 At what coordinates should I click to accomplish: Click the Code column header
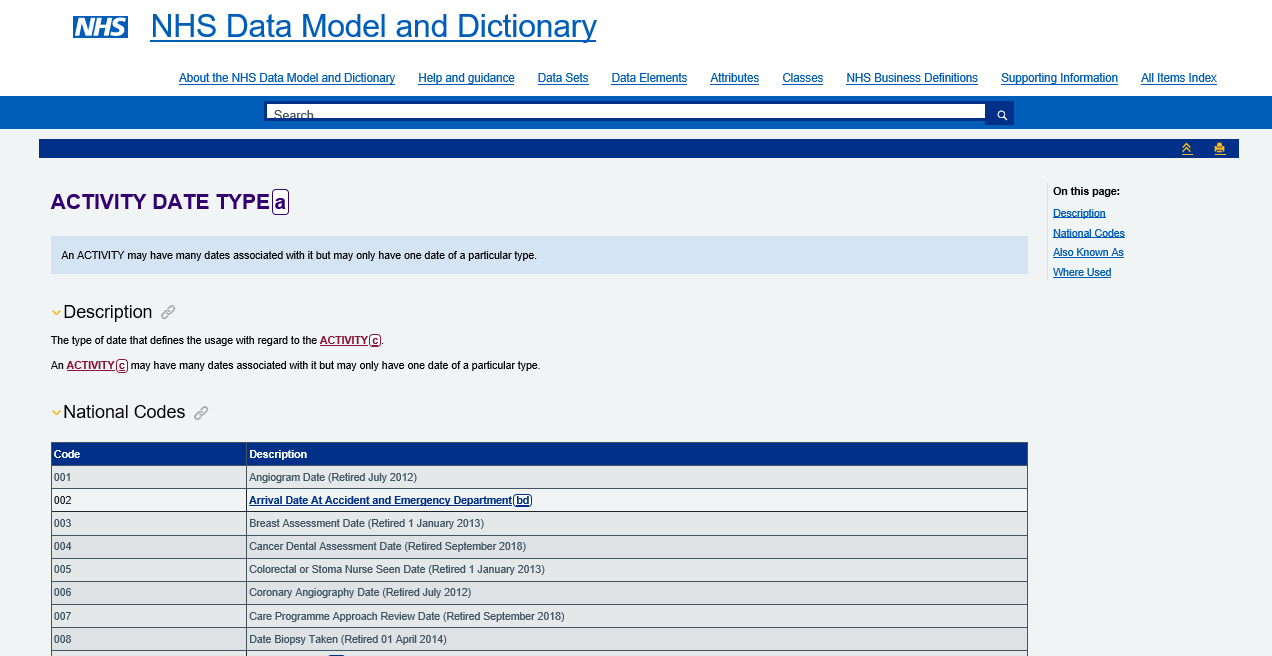[x=148, y=454]
